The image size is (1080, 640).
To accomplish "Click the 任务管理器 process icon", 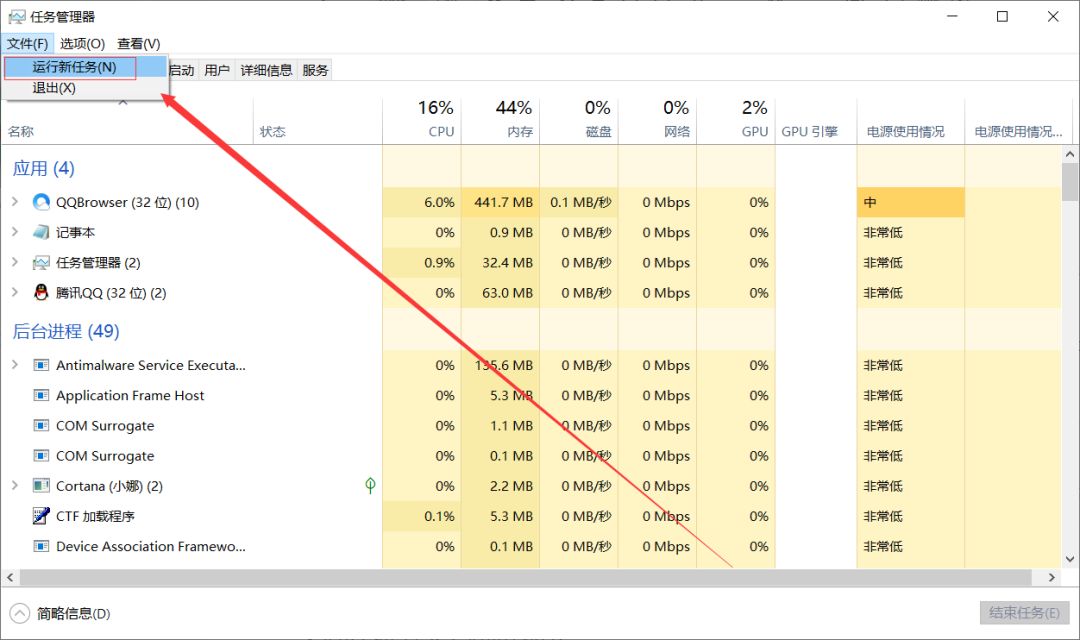I will [41, 263].
